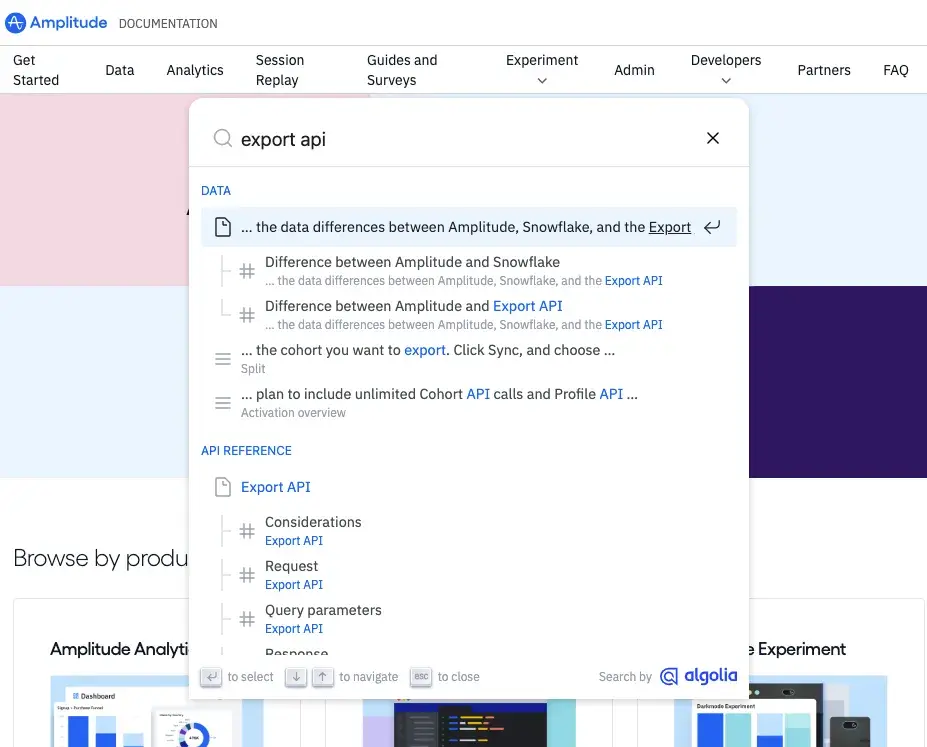Open the Experiment dropdown chevron
Viewport: 927px width, 747px height.
tap(541, 82)
